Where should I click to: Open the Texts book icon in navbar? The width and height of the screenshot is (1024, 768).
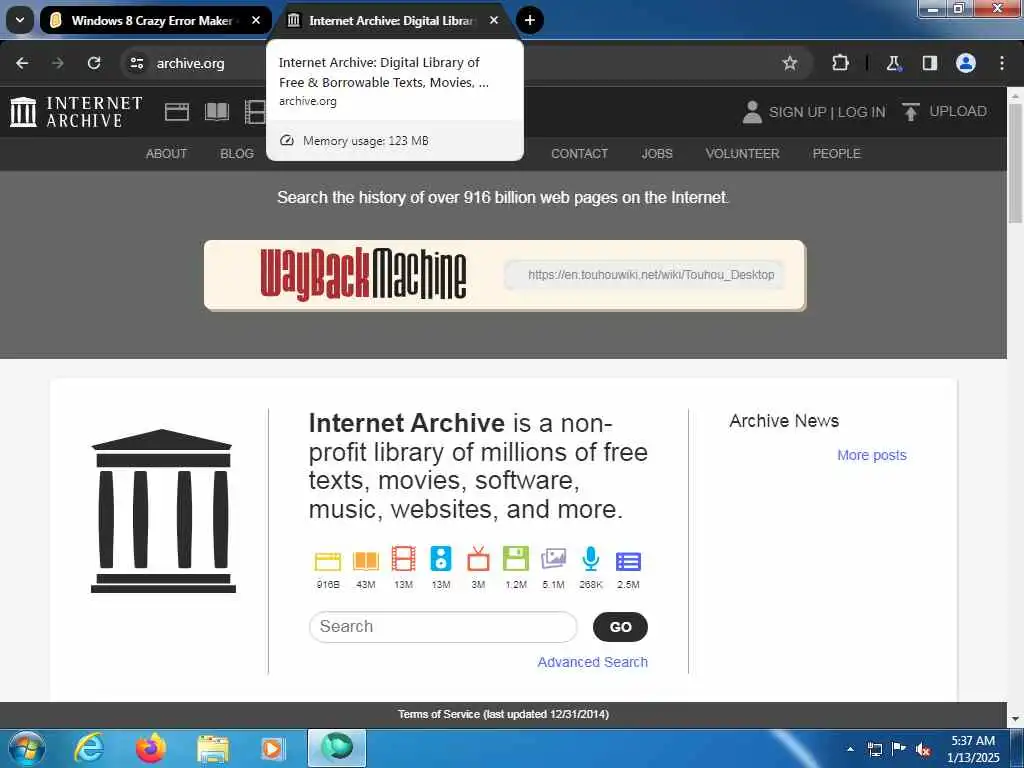[x=217, y=112]
